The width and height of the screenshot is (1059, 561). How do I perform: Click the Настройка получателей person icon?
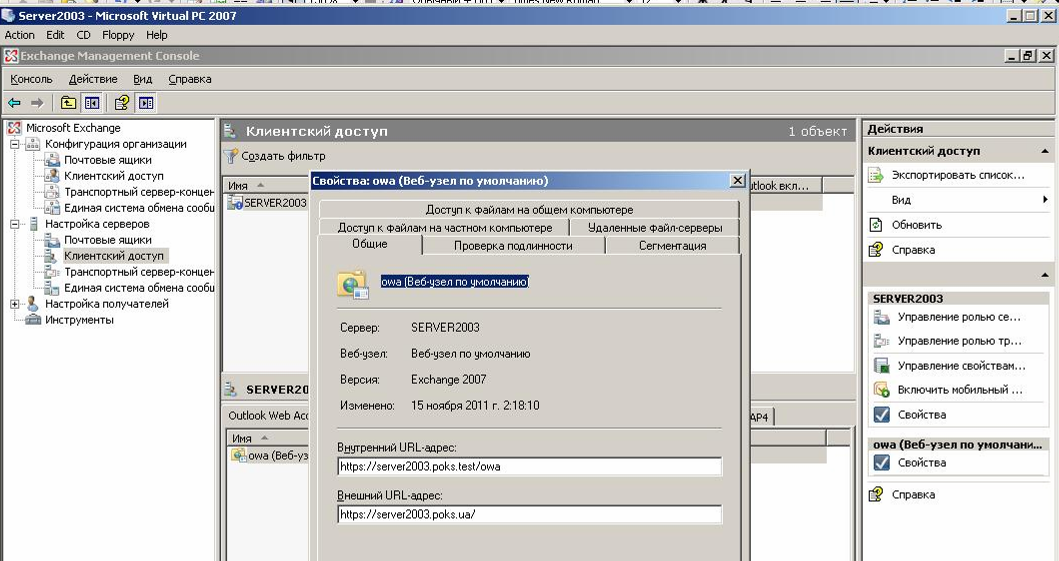coord(32,304)
